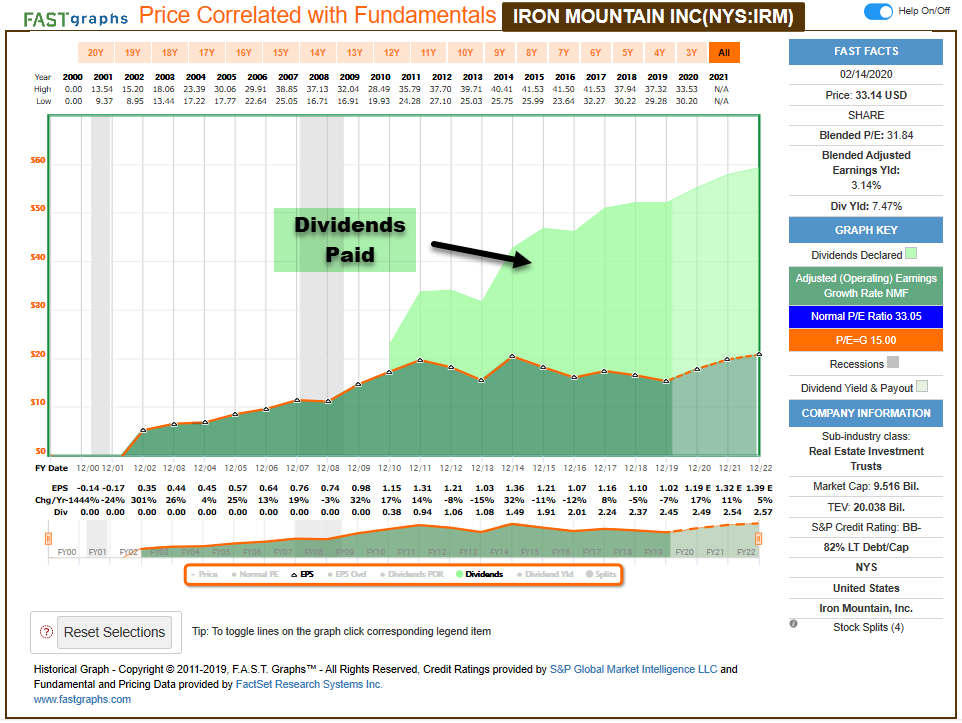Toggle the Dividends POR legend item
Image resolution: width=962 pixels, height=723 pixels.
click(x=412, y=574)
